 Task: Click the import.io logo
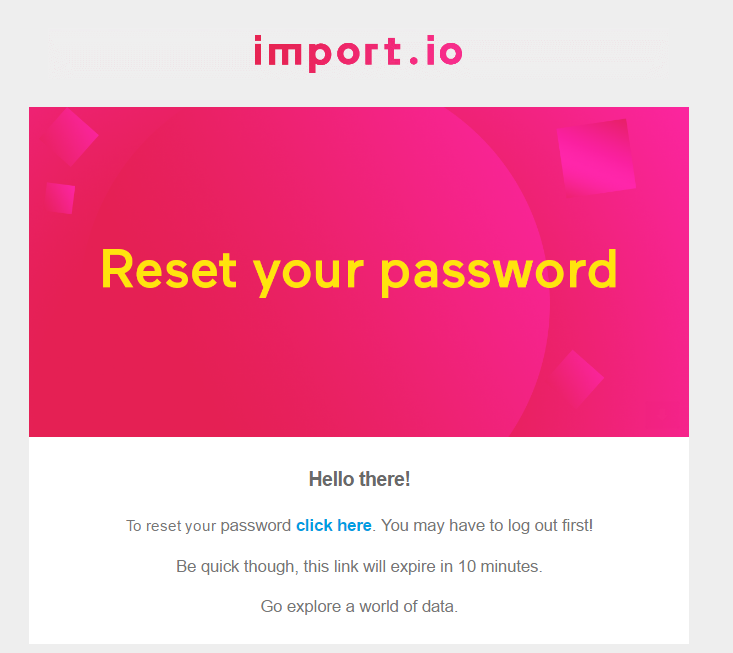pos(358,52)
